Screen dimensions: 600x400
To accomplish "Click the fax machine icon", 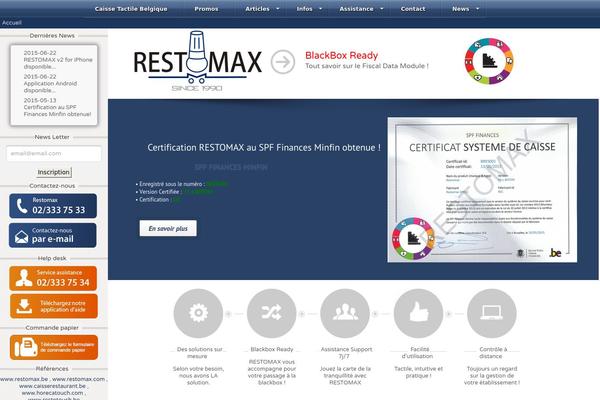I will click(x=26, y=348).
